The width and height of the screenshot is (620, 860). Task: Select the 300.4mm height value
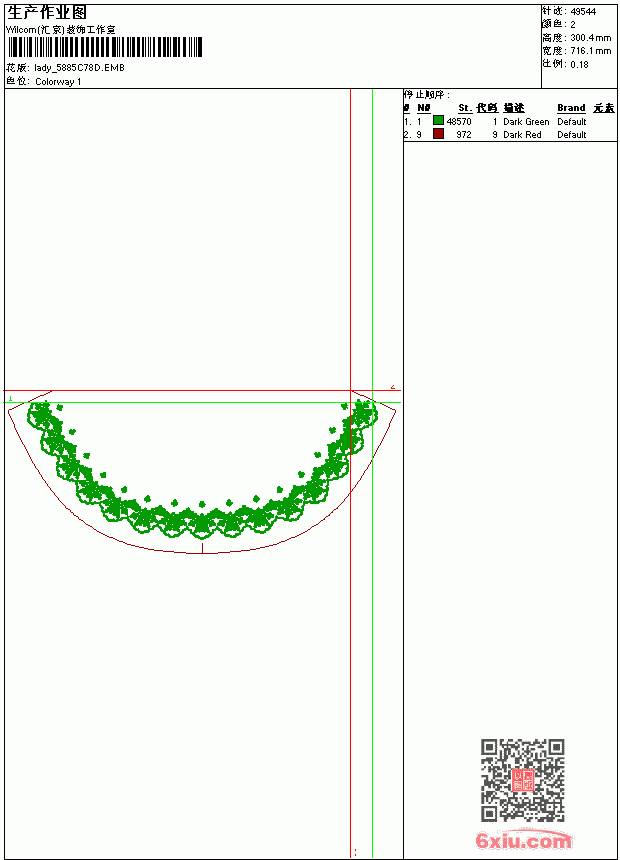point(591,38)
